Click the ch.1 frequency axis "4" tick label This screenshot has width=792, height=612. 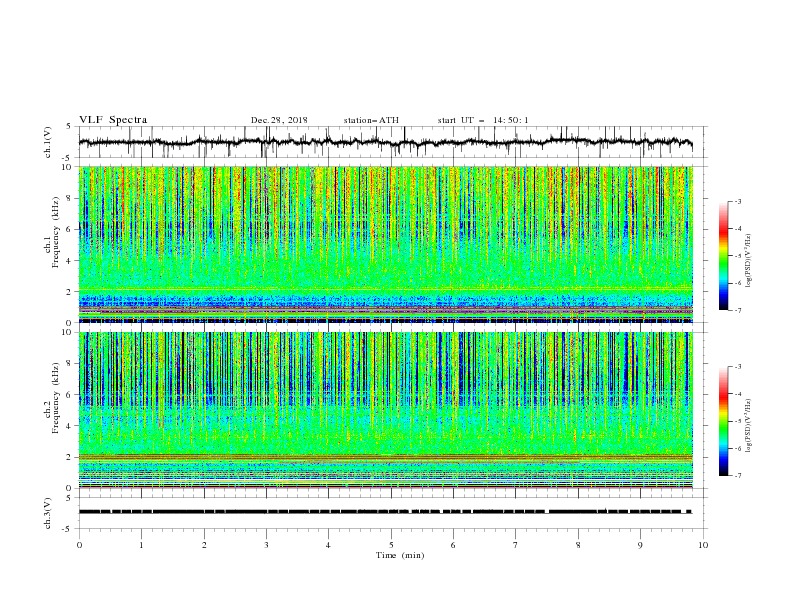click(70, 261)
